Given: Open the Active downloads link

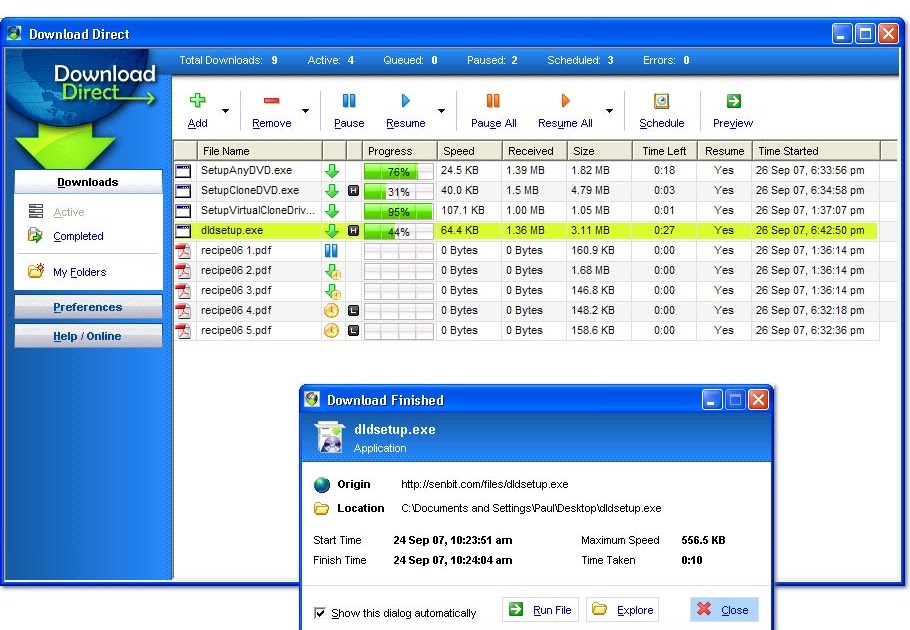Looking at the screenshot, I should [68, 212].
